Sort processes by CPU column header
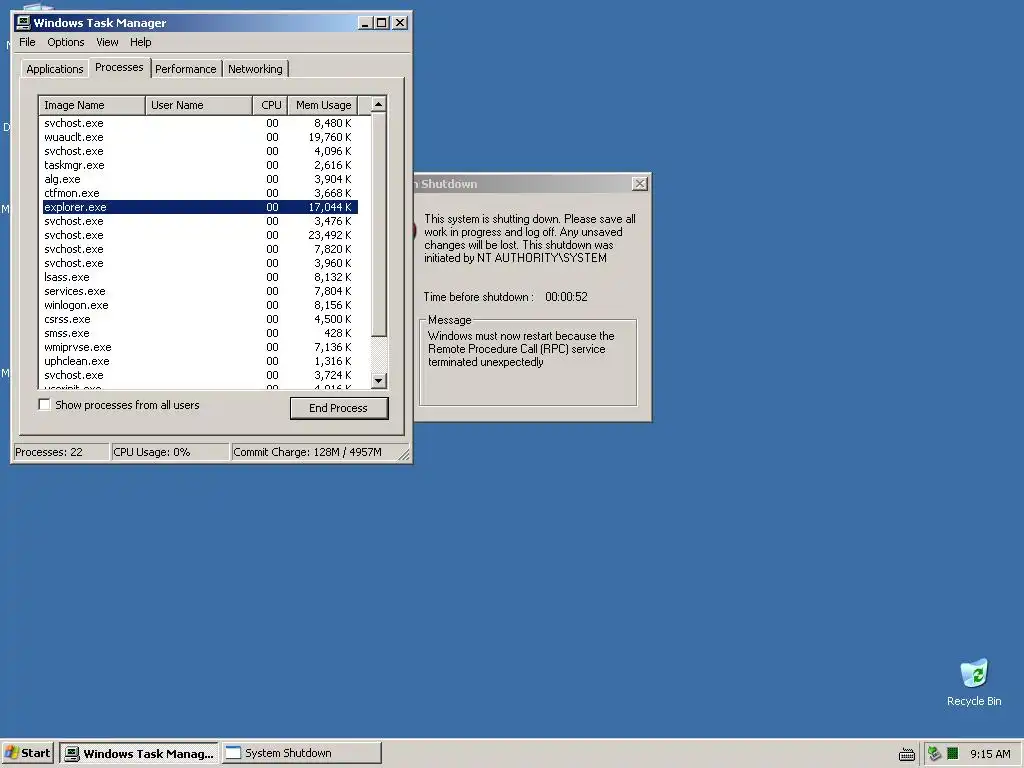Image resolution: width=1024 pixels, height=768 pixels. (270, 105)
